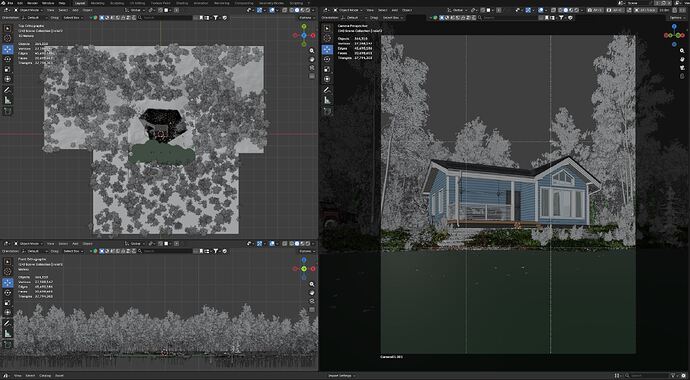Open Options dropdown in the top viewport
This screenshot has height=380, width=690.
tap(306, 18)
